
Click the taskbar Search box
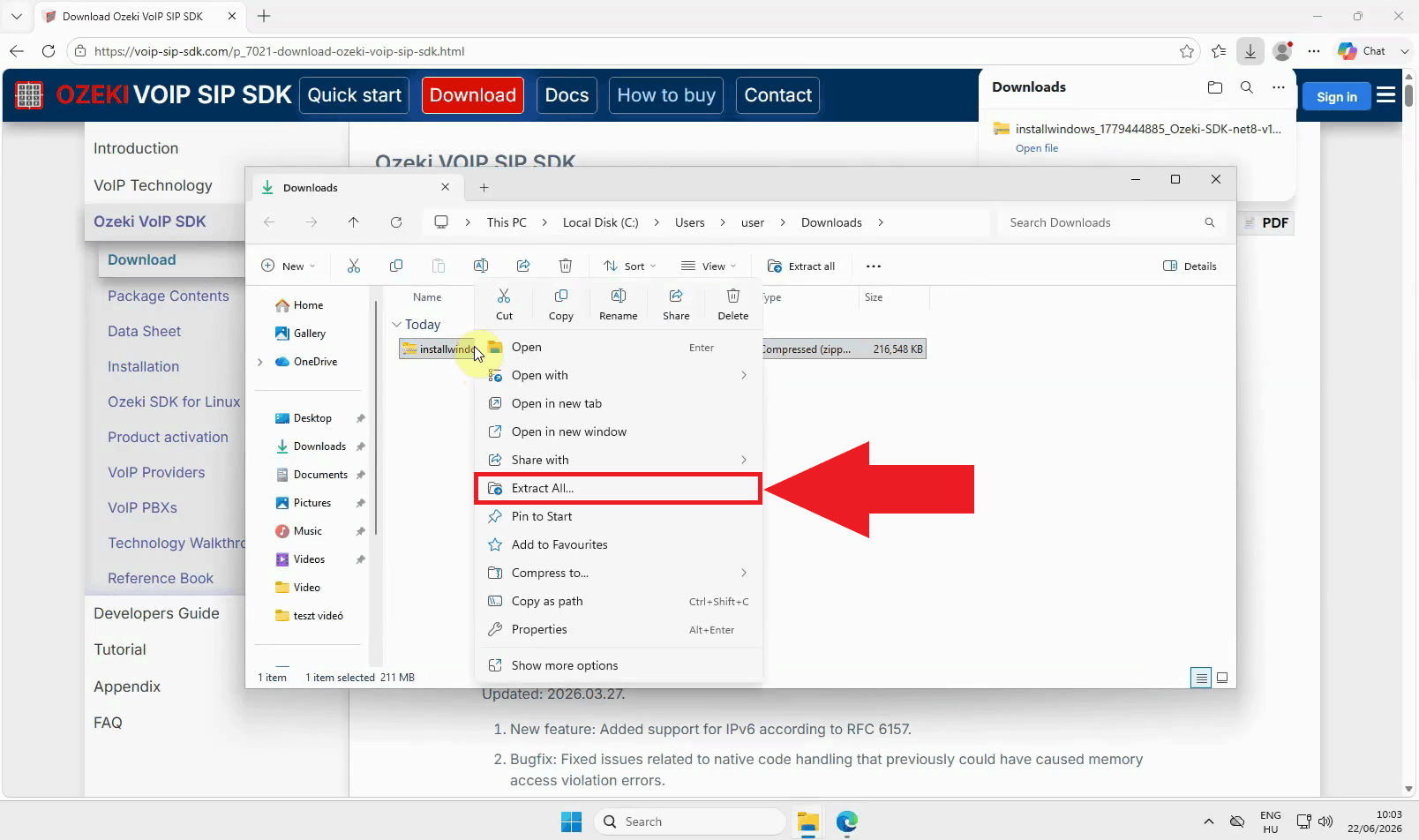click(x=689, y=821)
